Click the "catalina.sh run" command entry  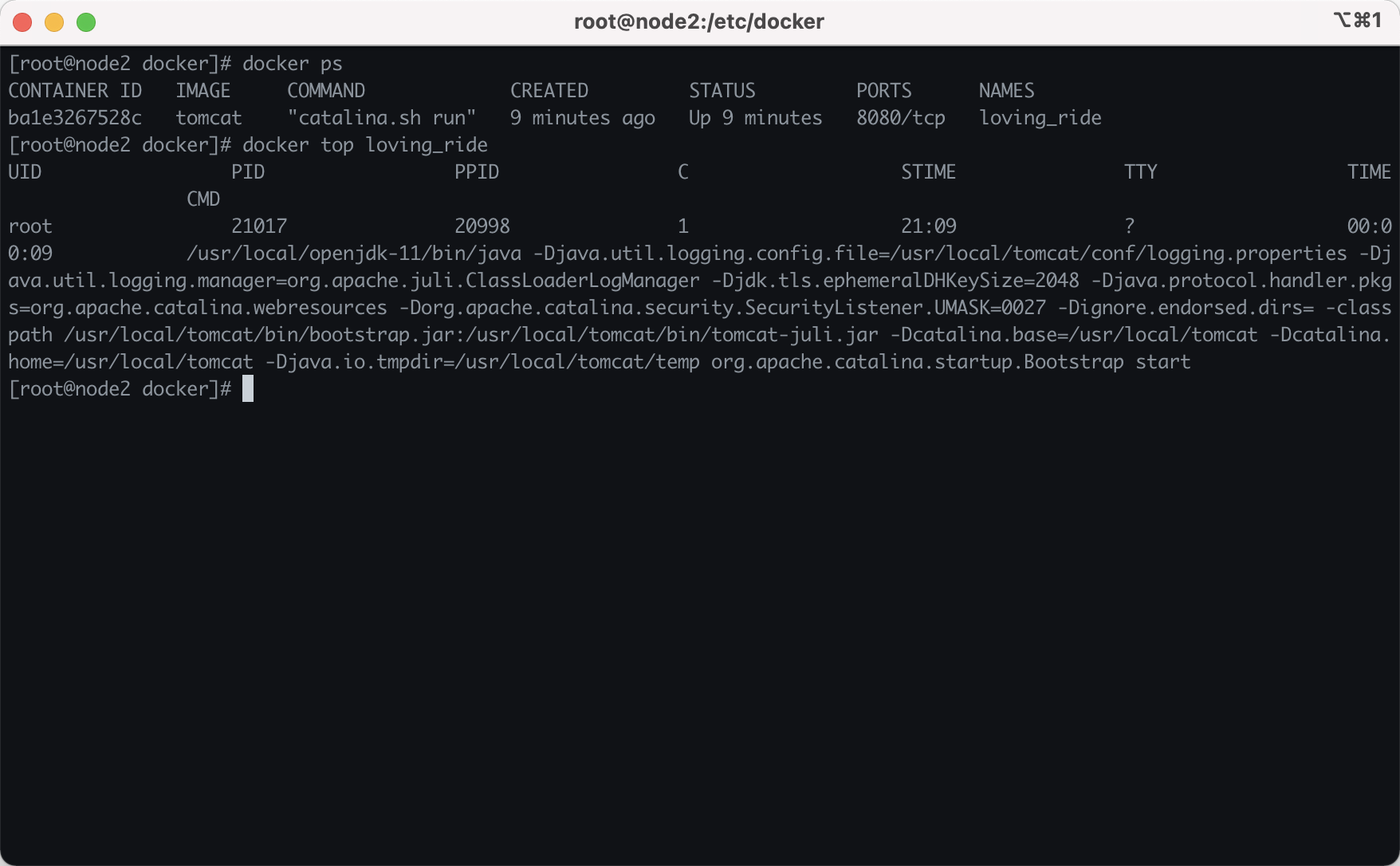(381, 118)
